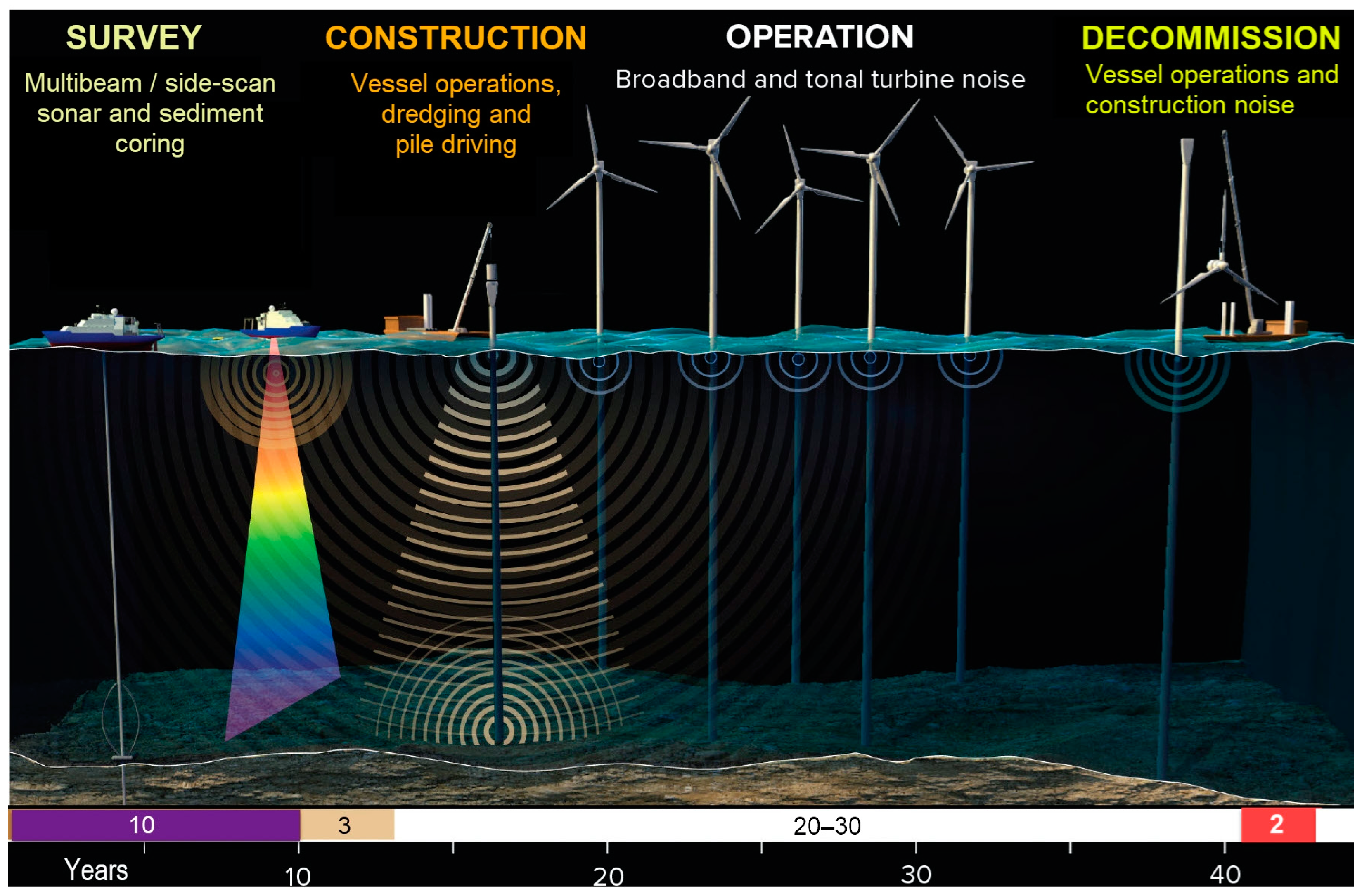The height and width of the screenshot is (896, 1362).
Task: Click the SURVEY heading
Action: (134, 38)
